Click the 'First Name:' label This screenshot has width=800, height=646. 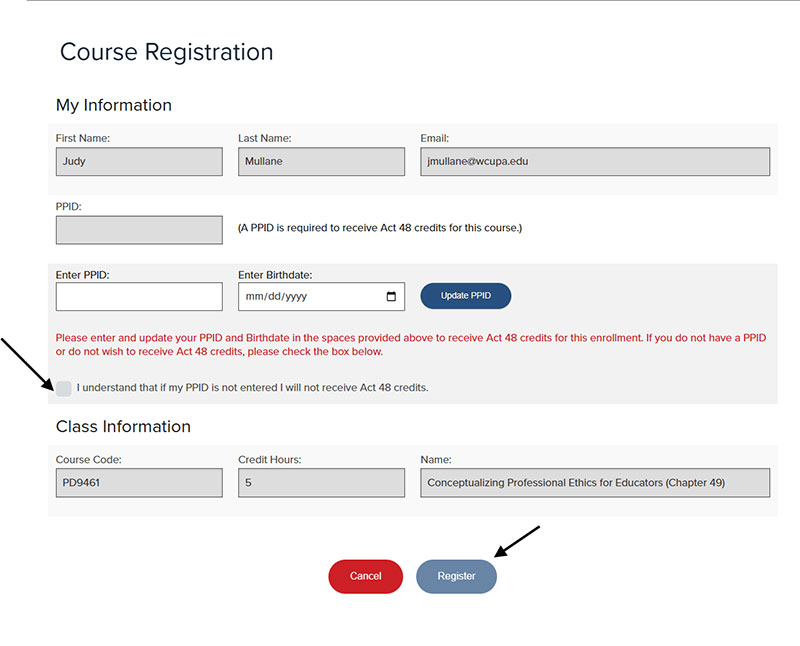[x=83, y=138]
